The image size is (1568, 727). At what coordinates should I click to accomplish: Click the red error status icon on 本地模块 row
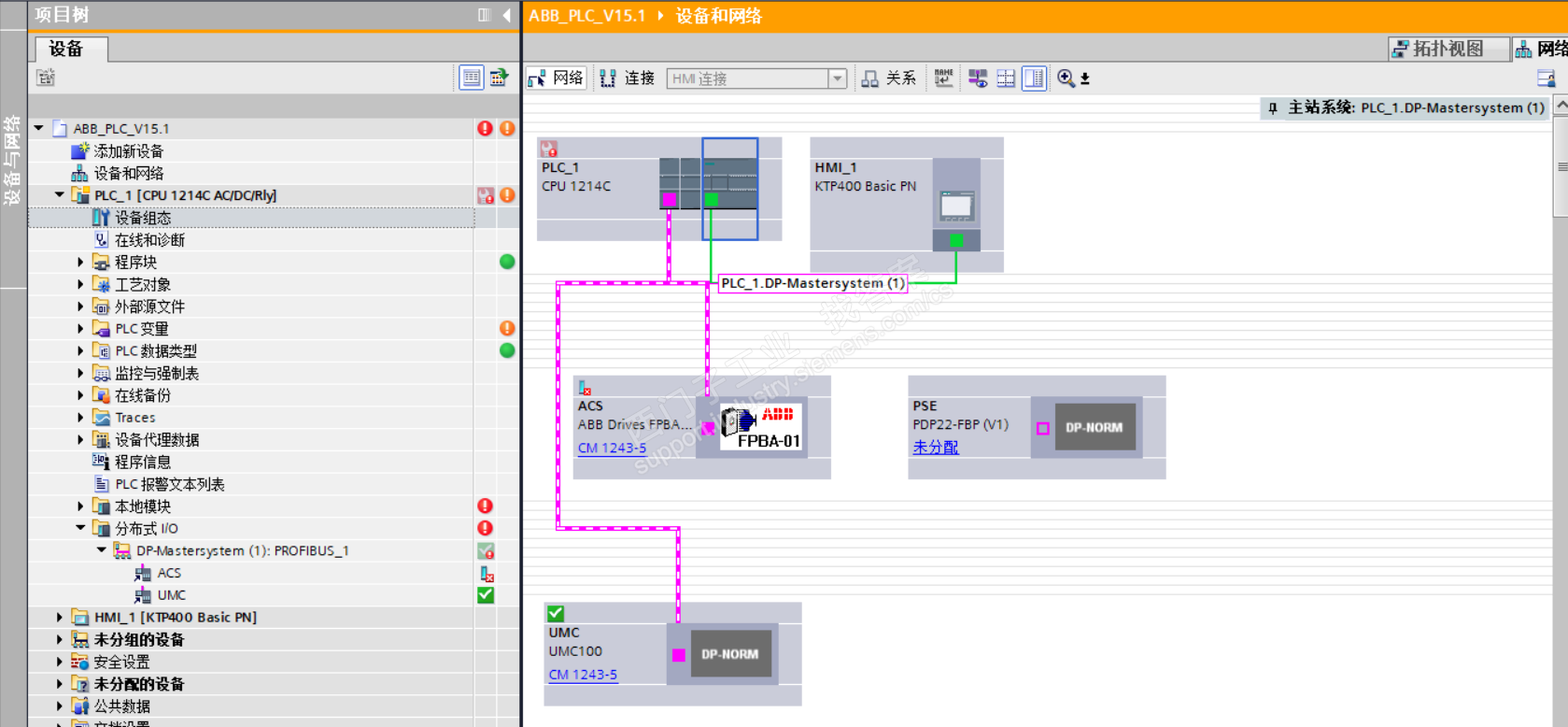pyautogui.click(x=485, y=506)
